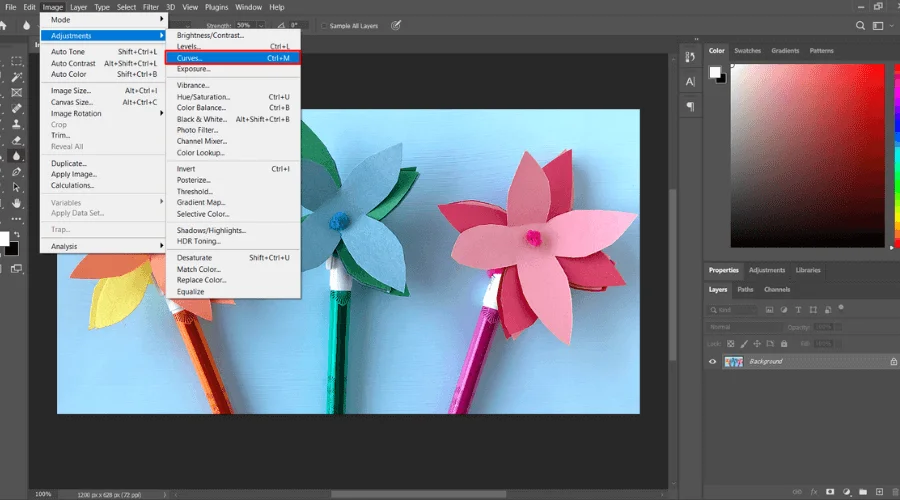This screenshot has height=500, width=900.
Task: Open the Search magnifier icon
Action: (860, 25)
